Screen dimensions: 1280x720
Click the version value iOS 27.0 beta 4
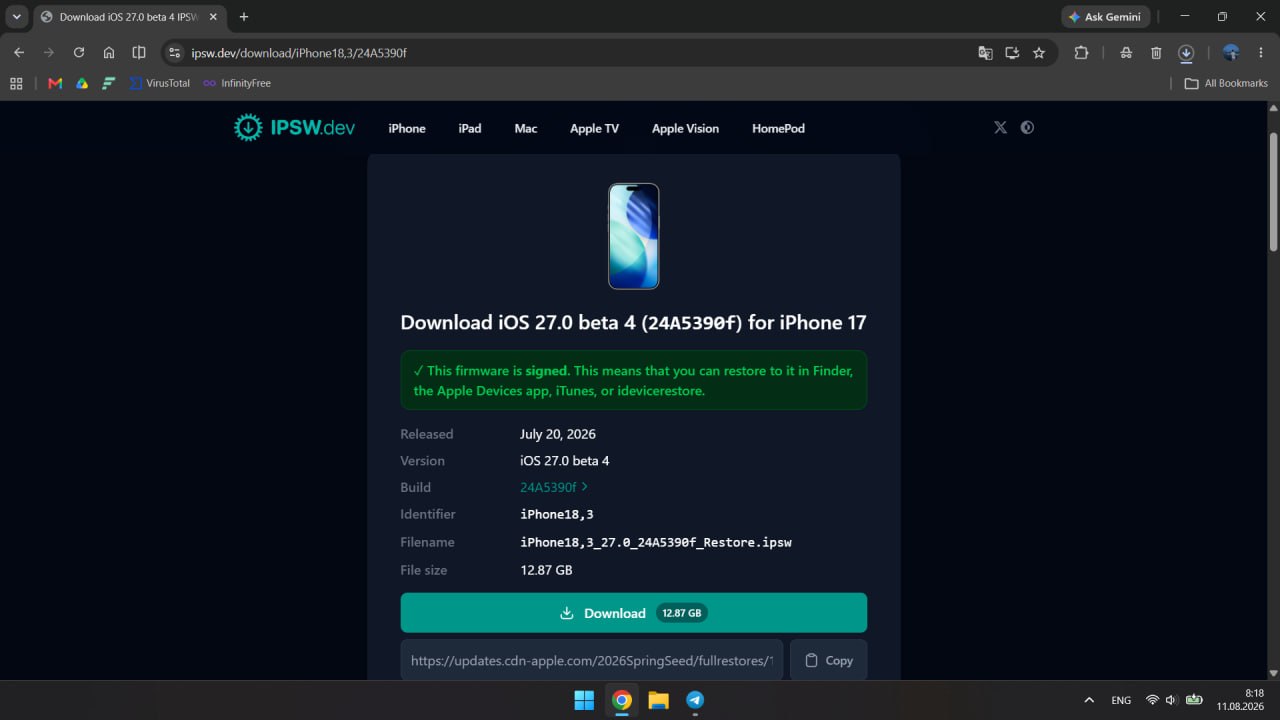coord(565,461)
